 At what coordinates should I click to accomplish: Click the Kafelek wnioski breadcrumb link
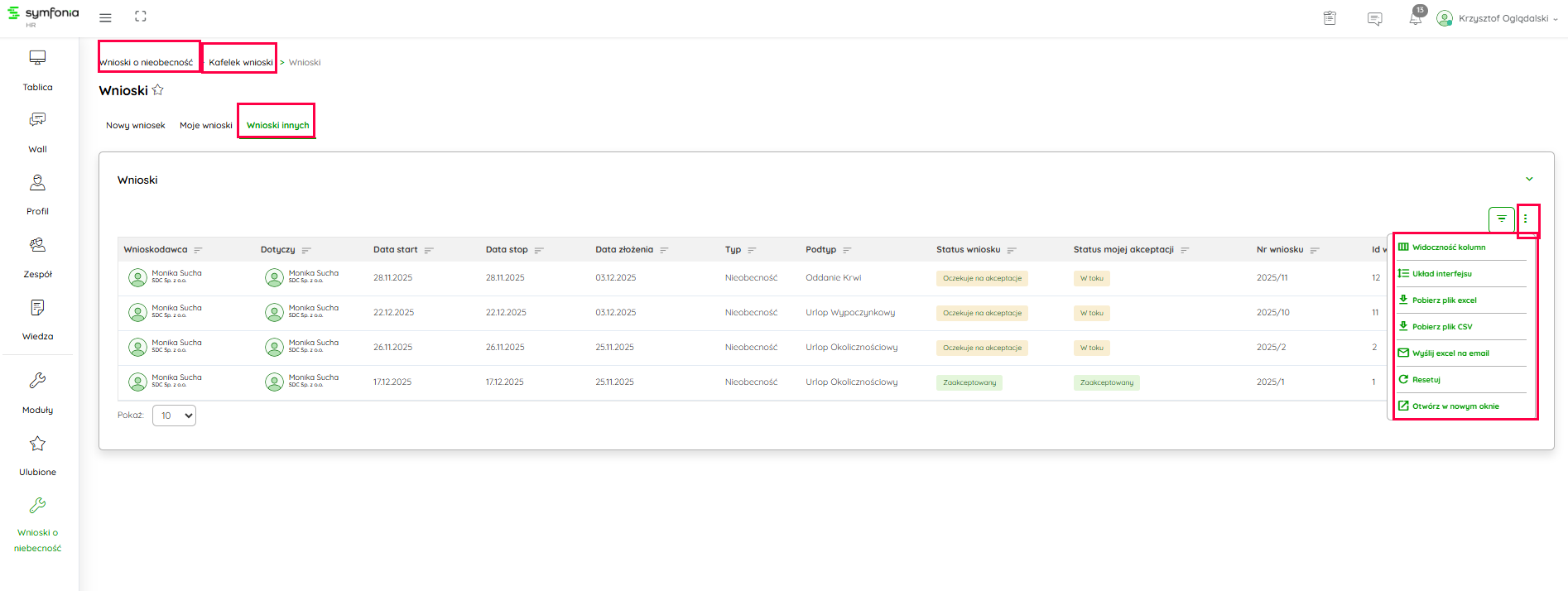coord(240,62)
